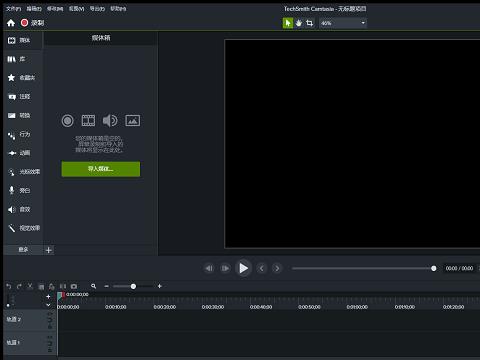This screenshot has height=360, width=480.
Task: Open the Export (导出) menu
Action: [x=97, y=9]
